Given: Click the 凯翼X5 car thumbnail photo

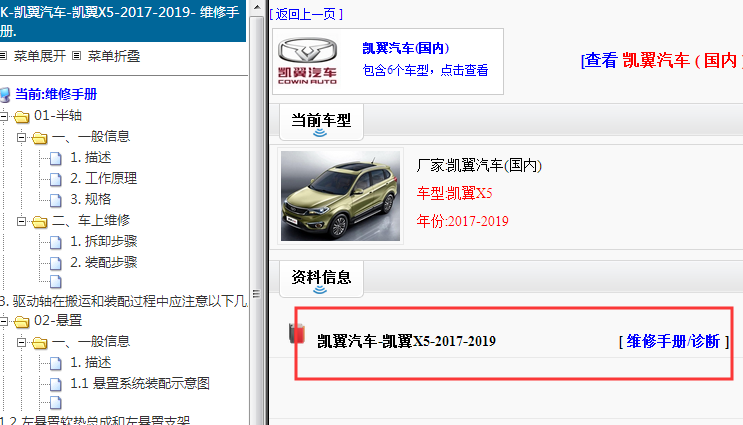Looking at the screenshot, I should point(340,196).
